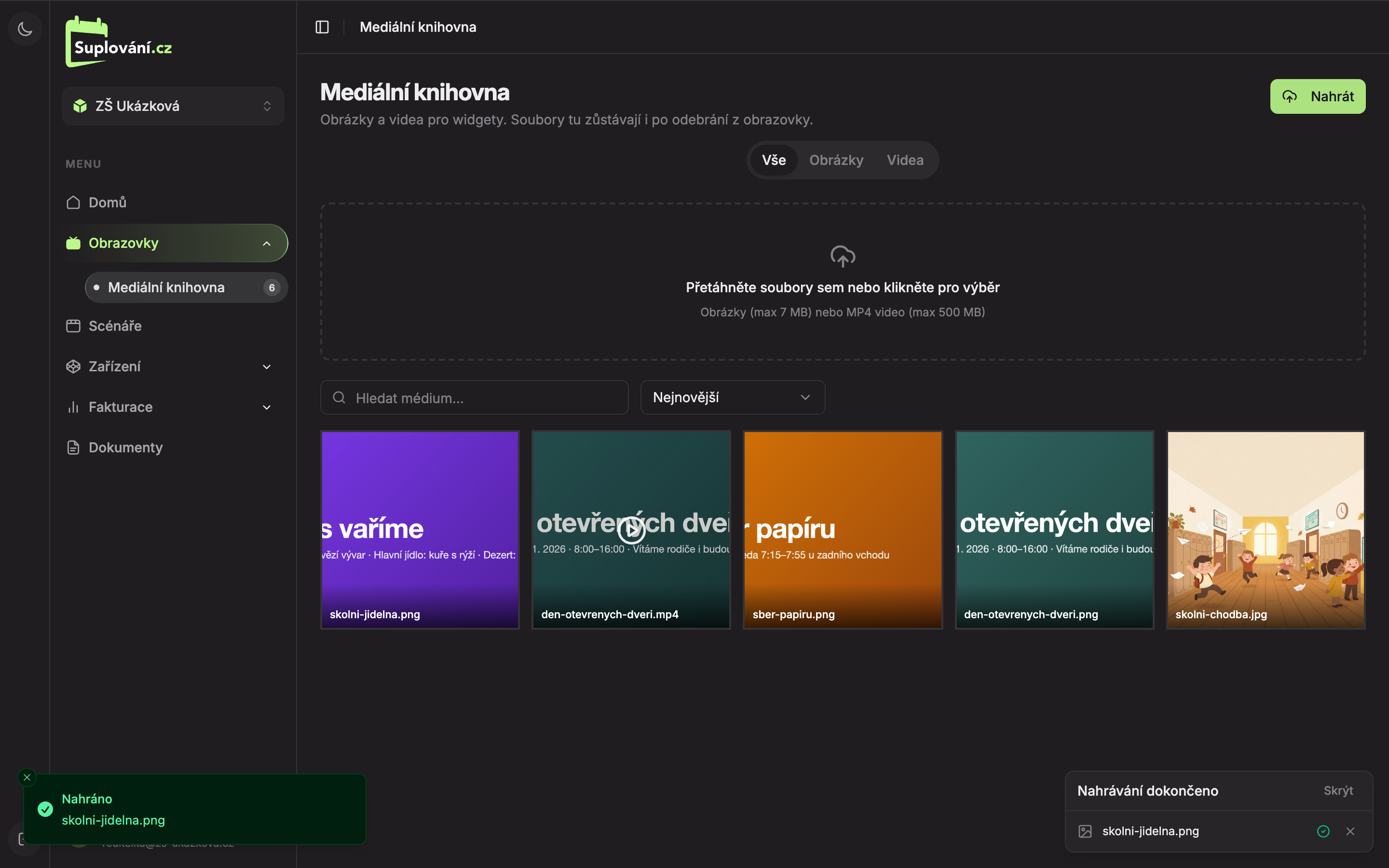Open the skolni-jidelna.png thumbnail

pyautogui.click(x=420, y=530)
